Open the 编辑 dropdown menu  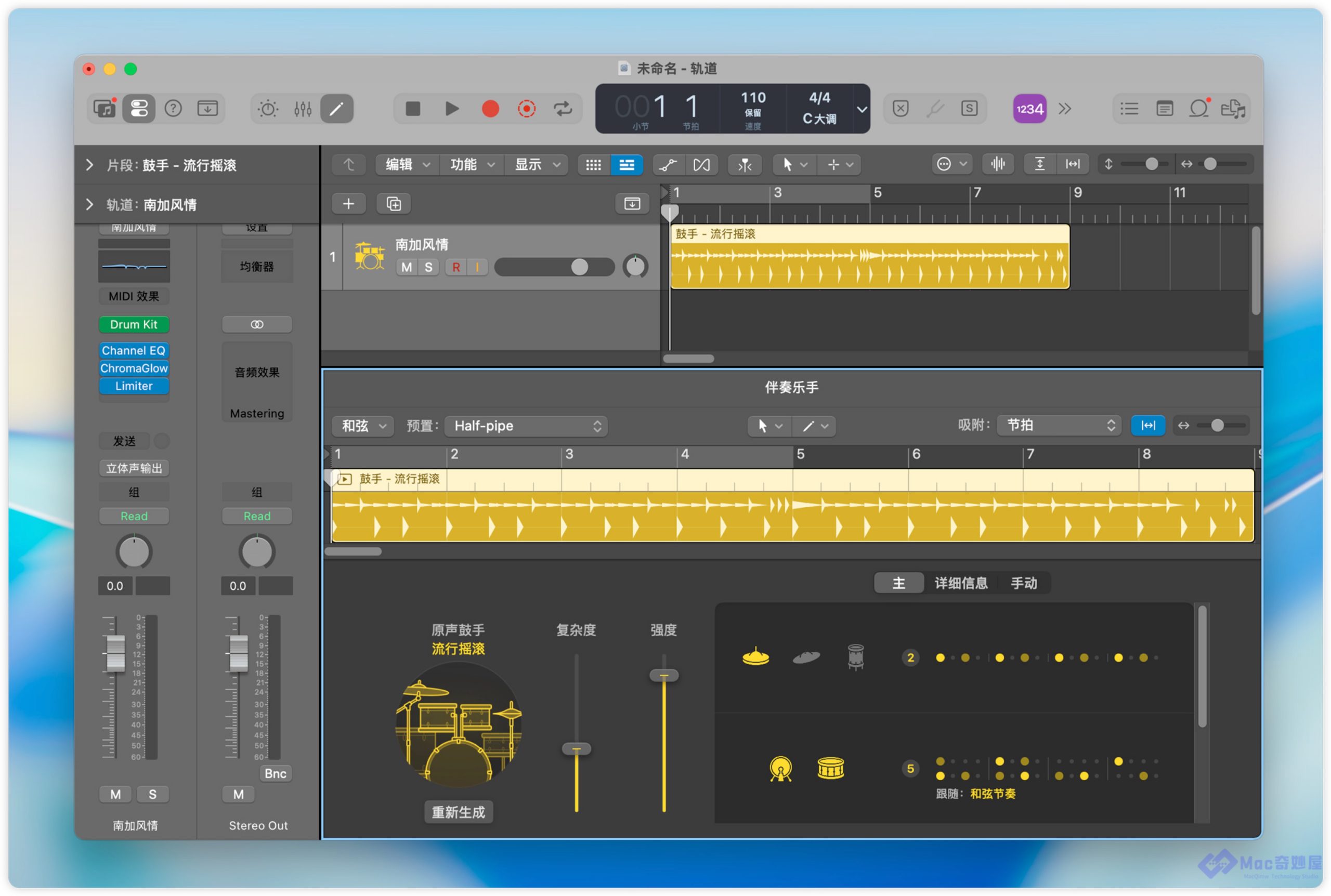click(407, 165)
